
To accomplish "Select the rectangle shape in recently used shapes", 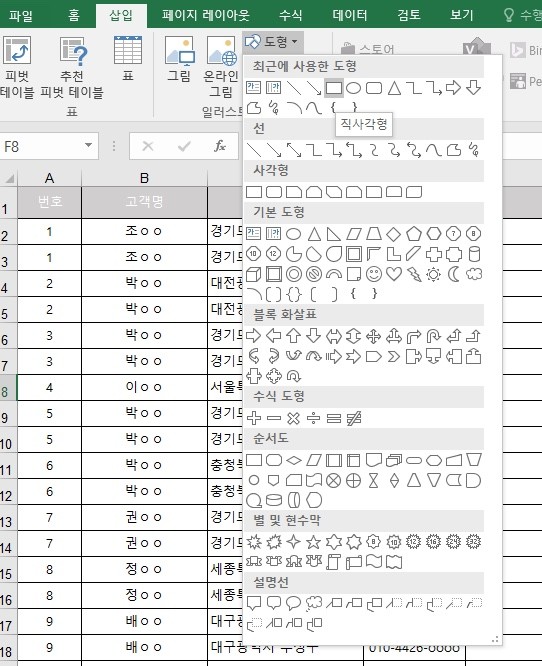I will click(333, 88).
